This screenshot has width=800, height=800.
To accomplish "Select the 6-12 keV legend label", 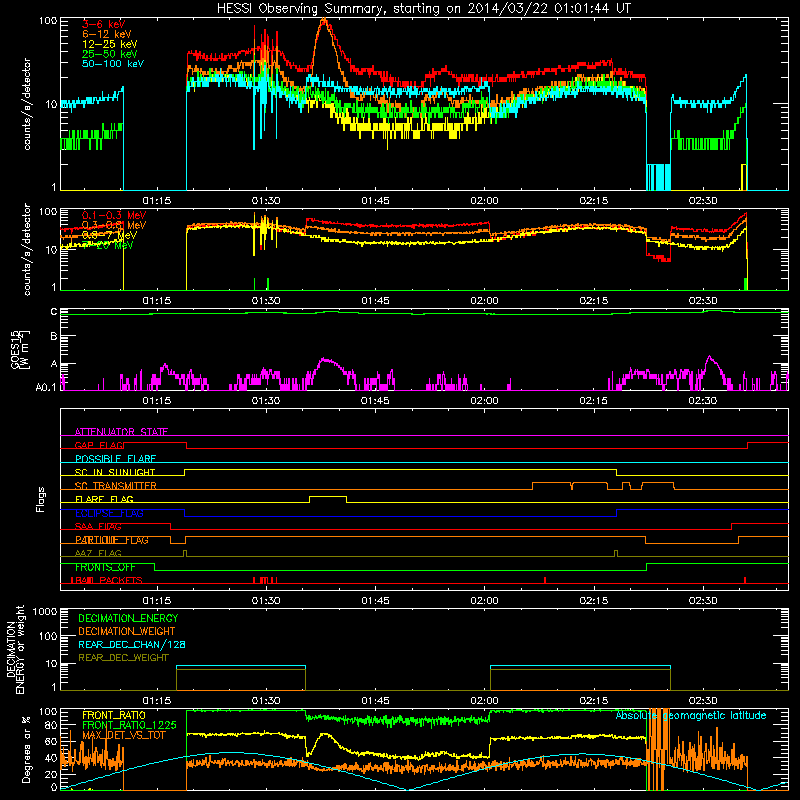I will click(x=107, y=34).
